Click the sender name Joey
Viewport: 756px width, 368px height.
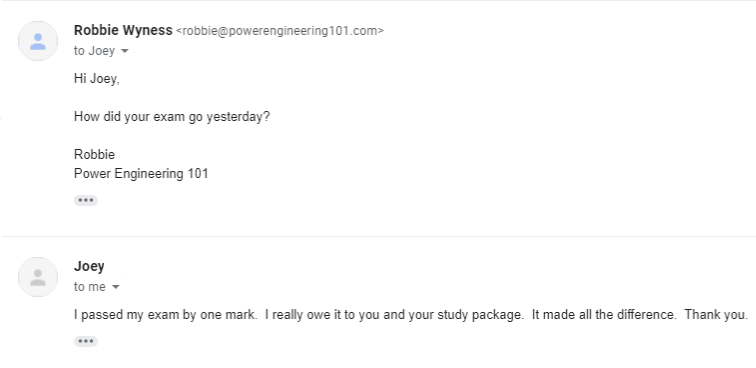coord(89,266)
